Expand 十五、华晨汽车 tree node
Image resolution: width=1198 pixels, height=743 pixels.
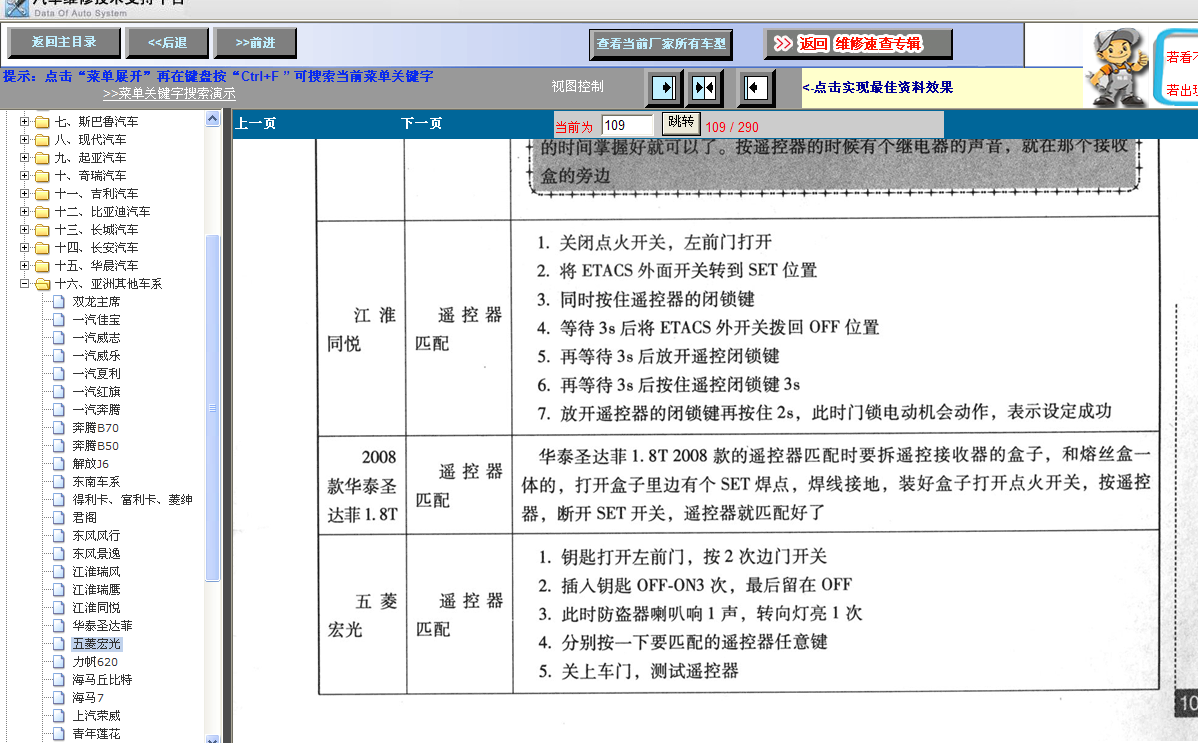24,265
